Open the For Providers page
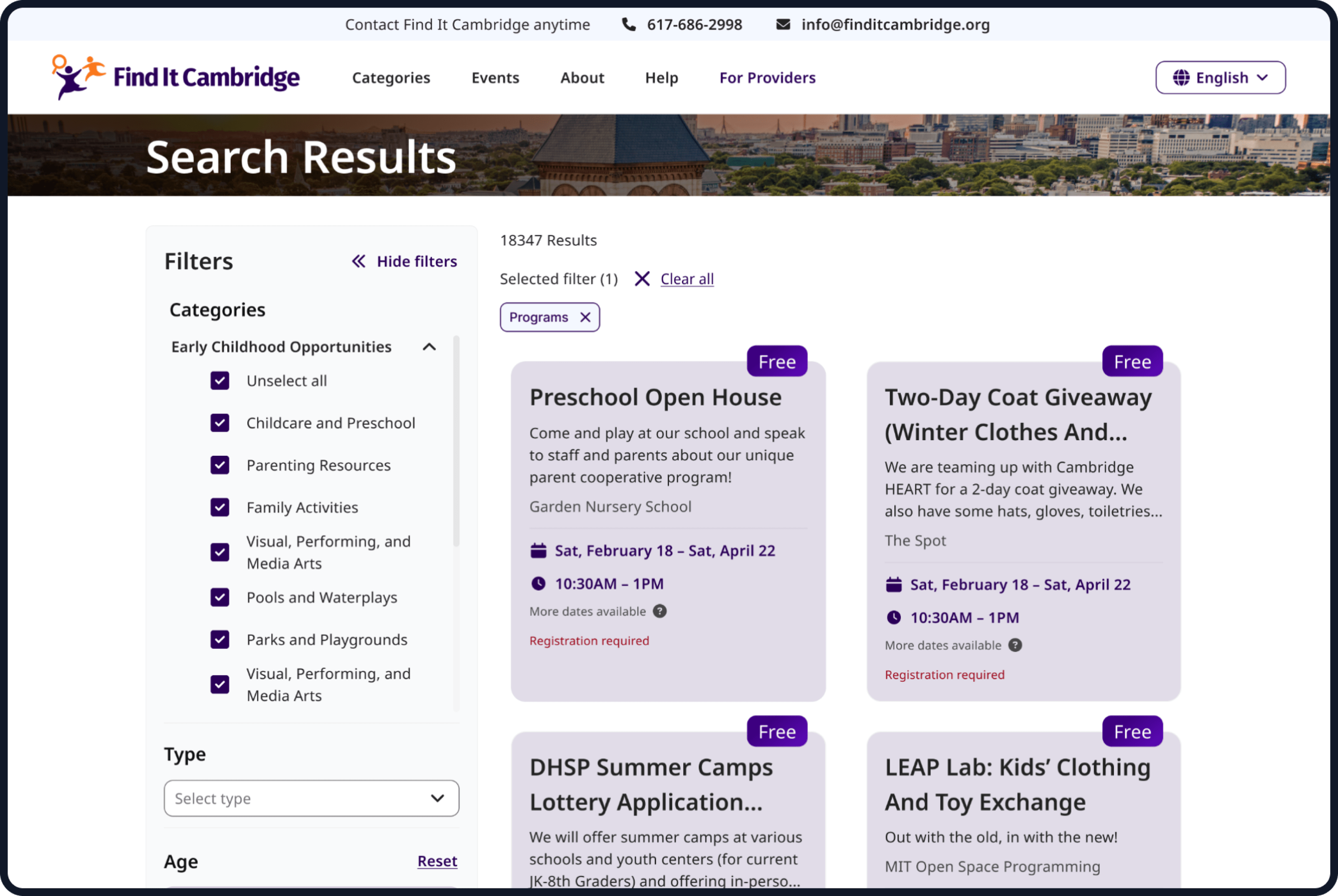 (767, 78)
